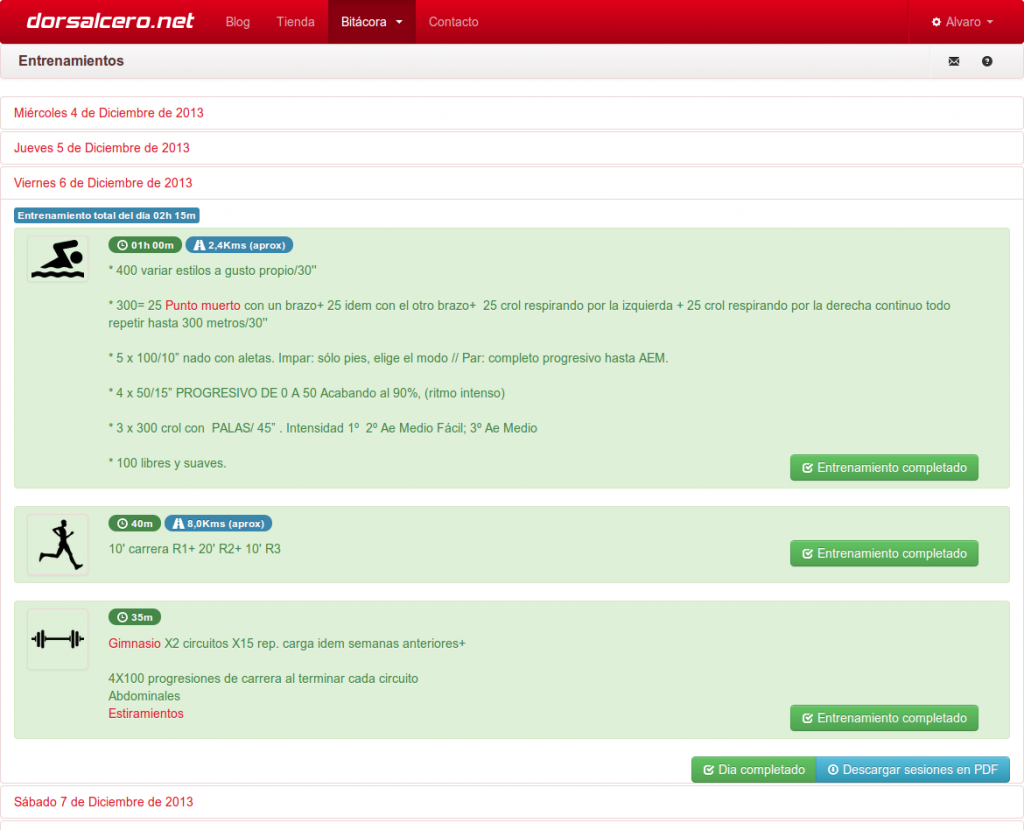Click Entrenamiento total del día 02h 15m badge
1024x830 pixels.
click(106, 215)
